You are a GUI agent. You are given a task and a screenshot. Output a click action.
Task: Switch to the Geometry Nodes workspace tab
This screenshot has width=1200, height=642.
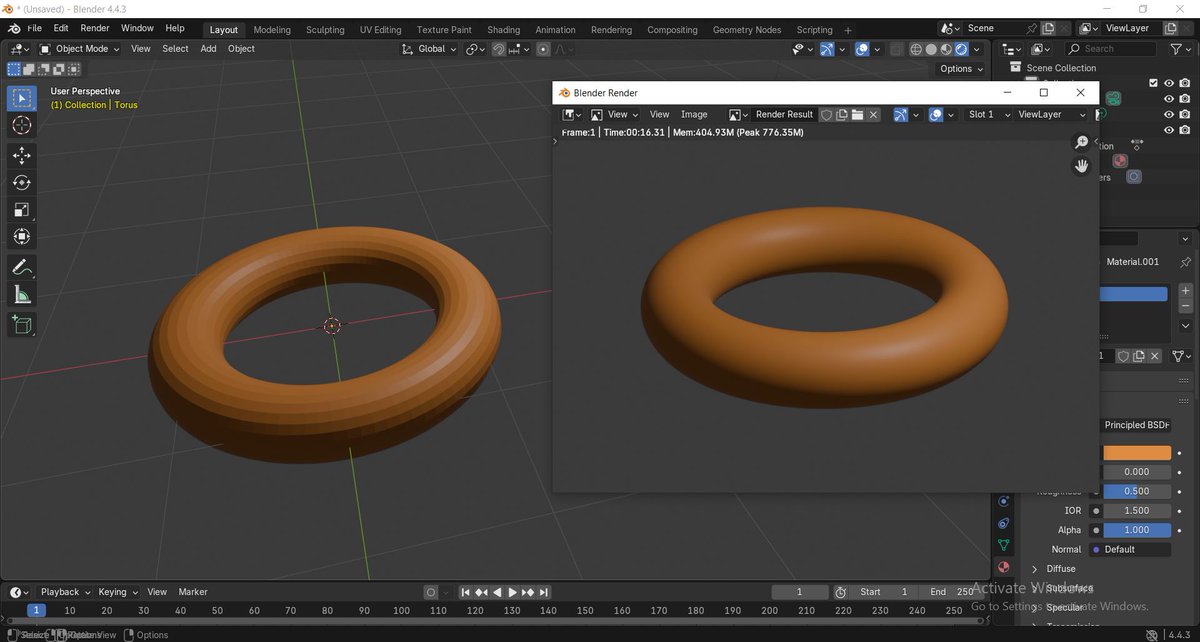(747, 30)
